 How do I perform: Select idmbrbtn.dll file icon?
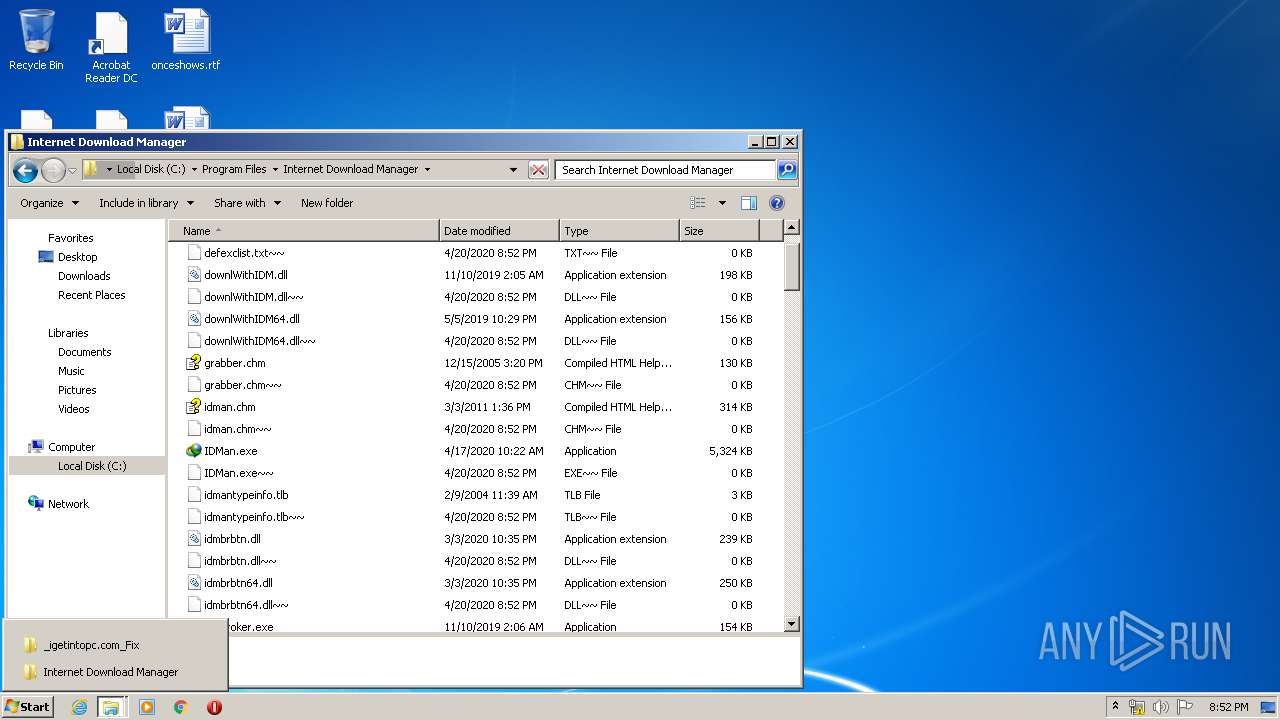[x=194, y=539]
